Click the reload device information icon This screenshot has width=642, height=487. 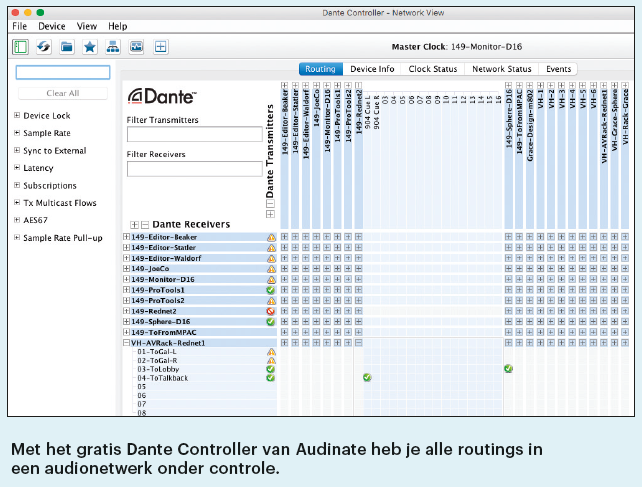pyautogui.click(x=44, y=46)
